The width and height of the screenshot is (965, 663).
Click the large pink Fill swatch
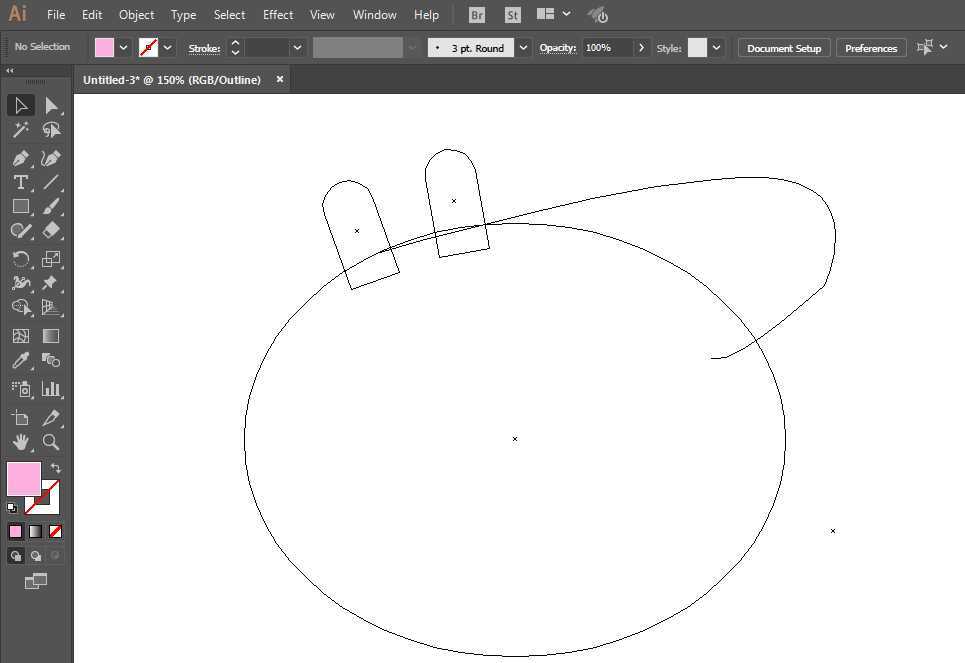point(24,478)
